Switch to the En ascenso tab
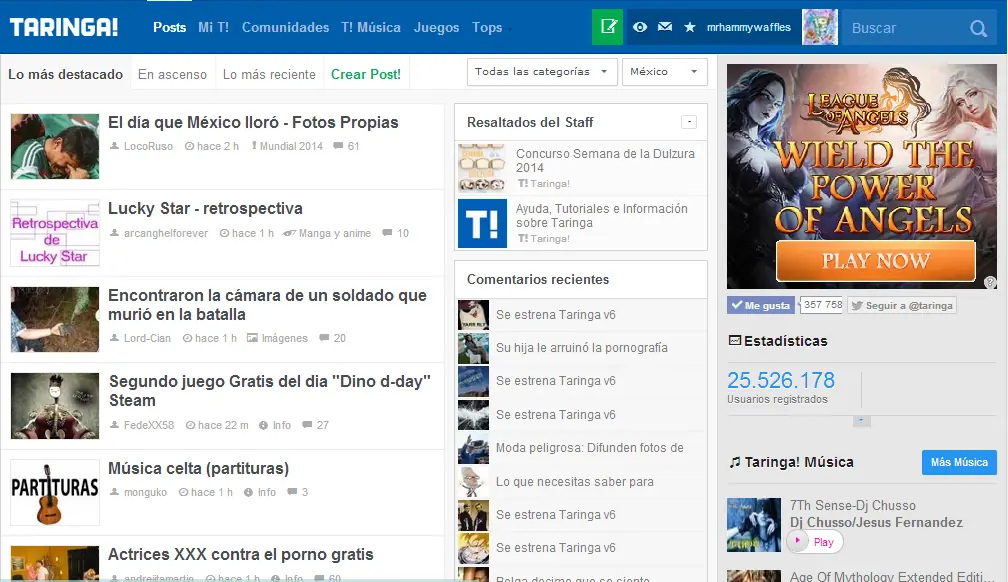Image resolution: width=1008 pixels, height=582 pixels. pos(172,75)
